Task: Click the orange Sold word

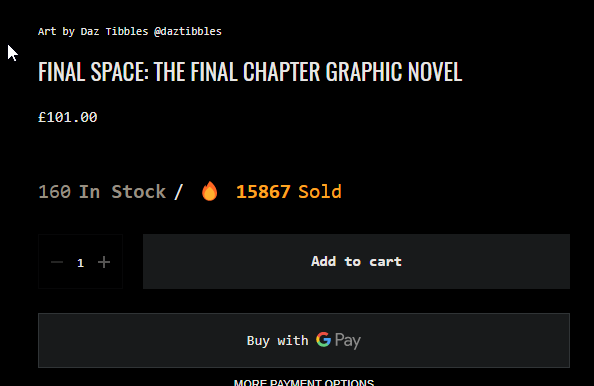Action: [x=320, y=192]
